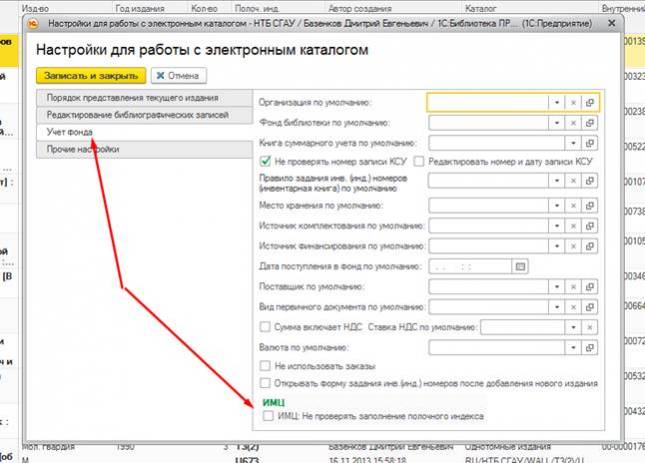Viewport: 645px width, 463px height.
Task: Tick the 'Не использовать заказы' checkbox
Action: 265,365
